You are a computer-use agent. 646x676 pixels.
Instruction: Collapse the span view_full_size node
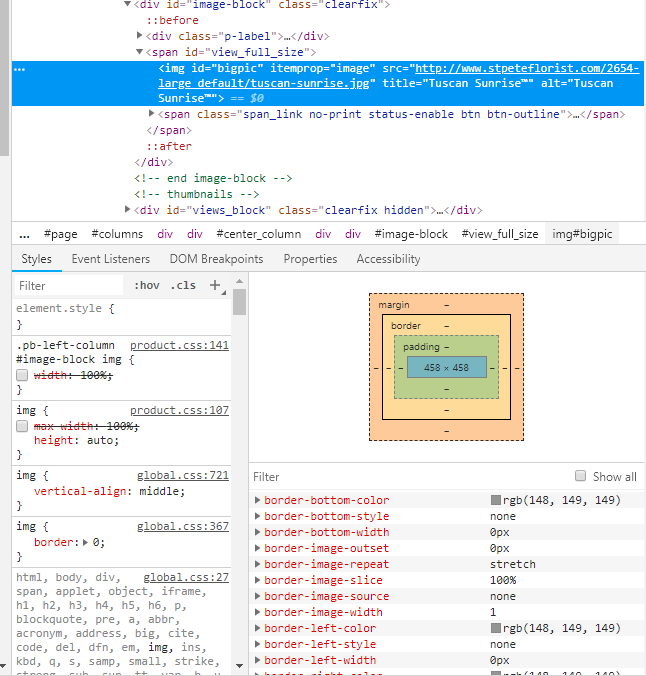[x=140, y=52]
